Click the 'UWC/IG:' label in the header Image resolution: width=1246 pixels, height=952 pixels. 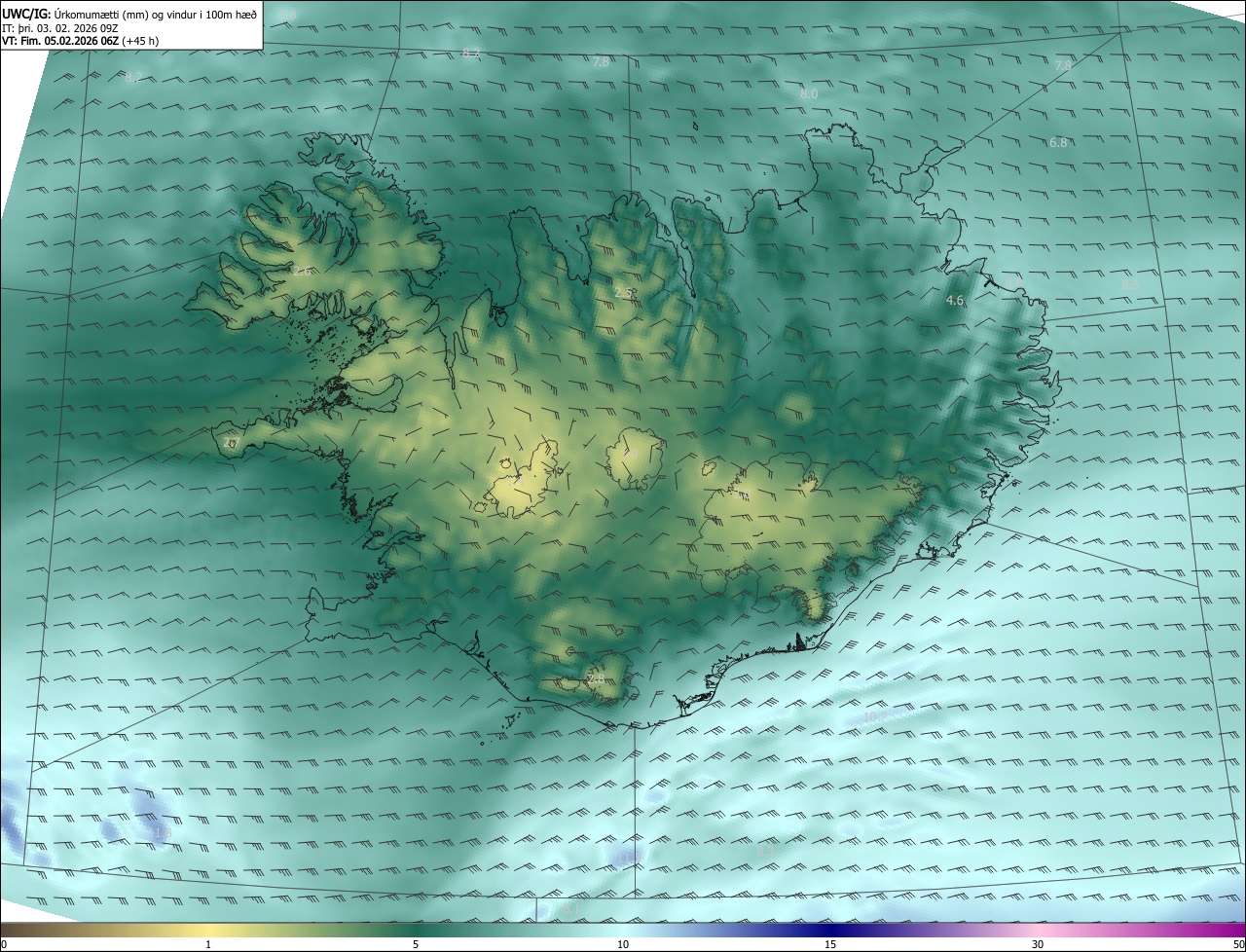[26, 13]
